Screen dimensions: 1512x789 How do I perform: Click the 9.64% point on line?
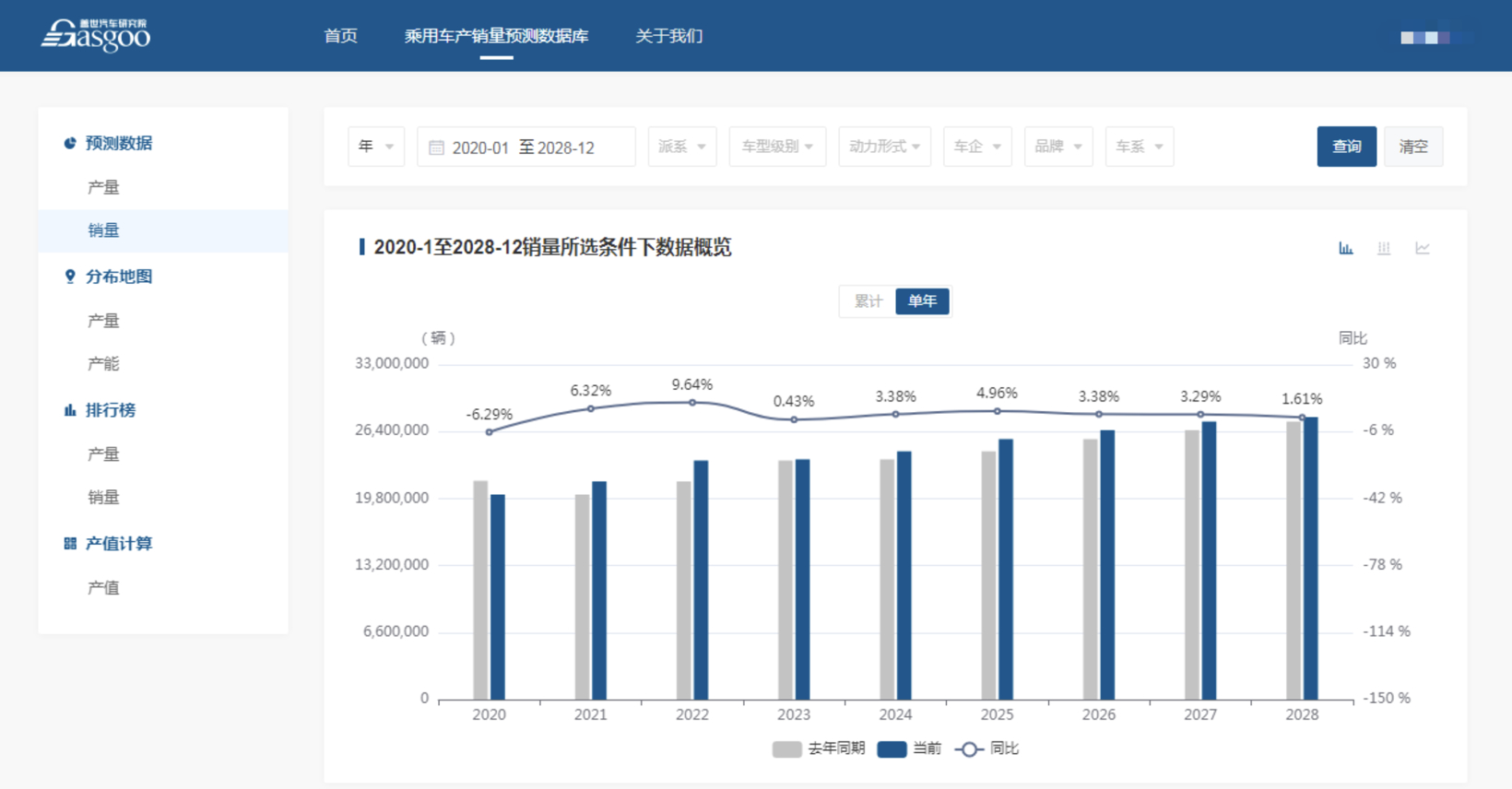click(692, 403)
